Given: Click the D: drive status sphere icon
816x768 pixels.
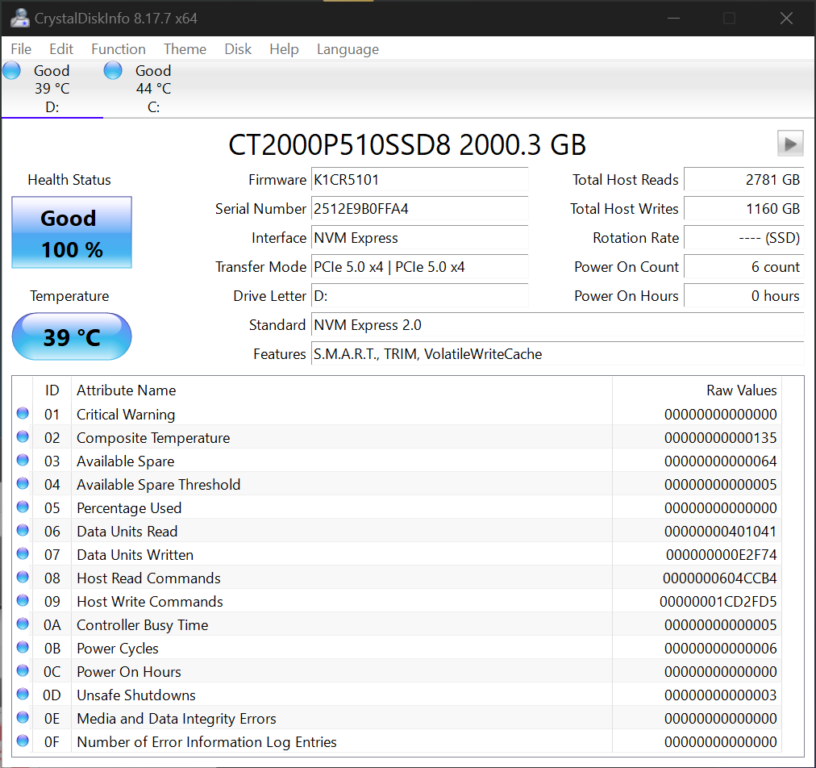Looking at the screenshot, I should (x=11, y=70).
